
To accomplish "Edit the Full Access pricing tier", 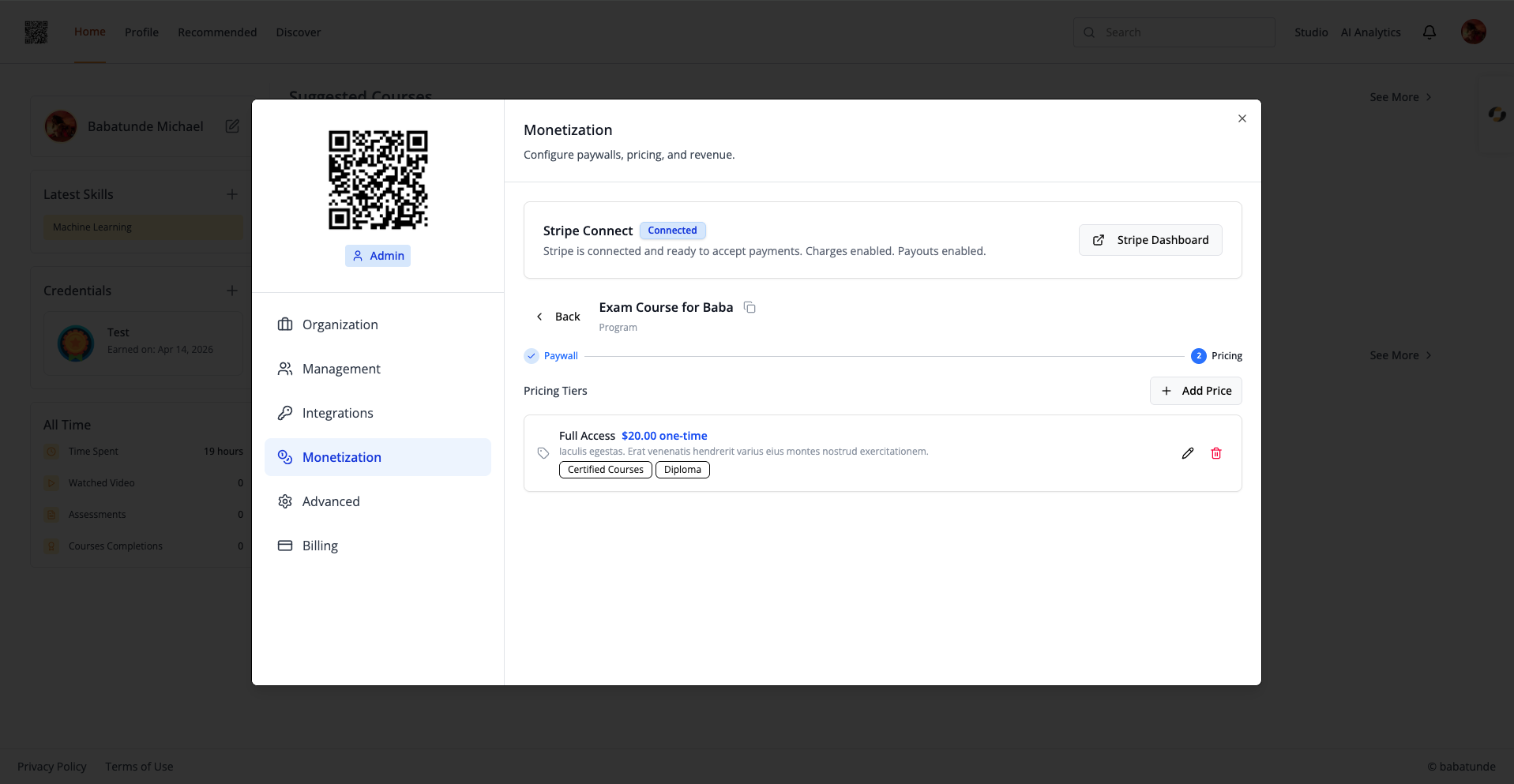I will (1187, 453).
